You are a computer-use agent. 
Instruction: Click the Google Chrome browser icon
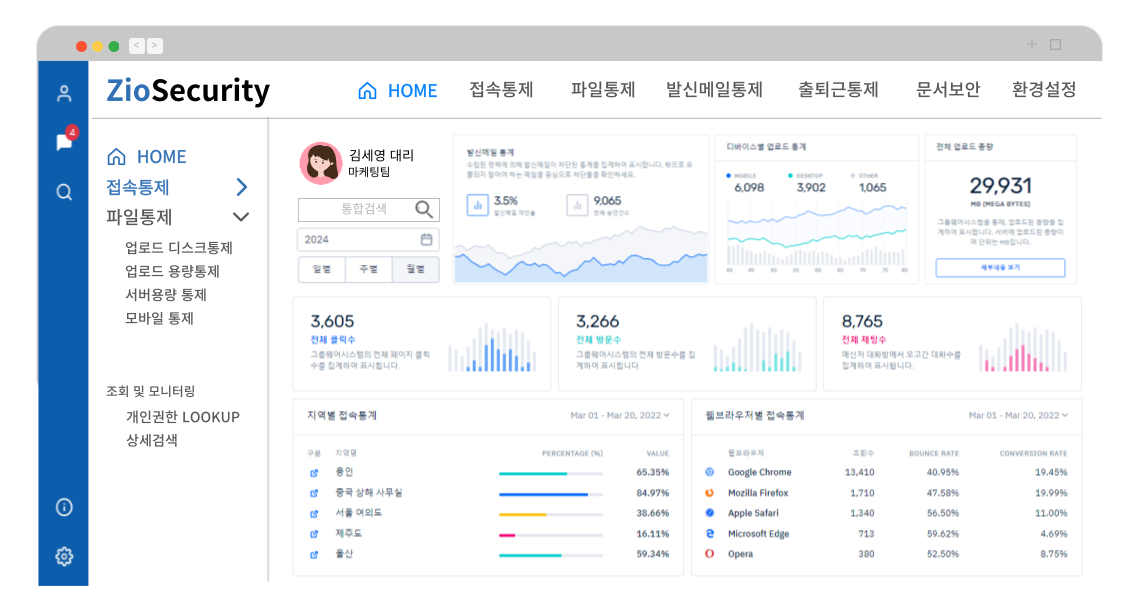[x=710, y=472]
